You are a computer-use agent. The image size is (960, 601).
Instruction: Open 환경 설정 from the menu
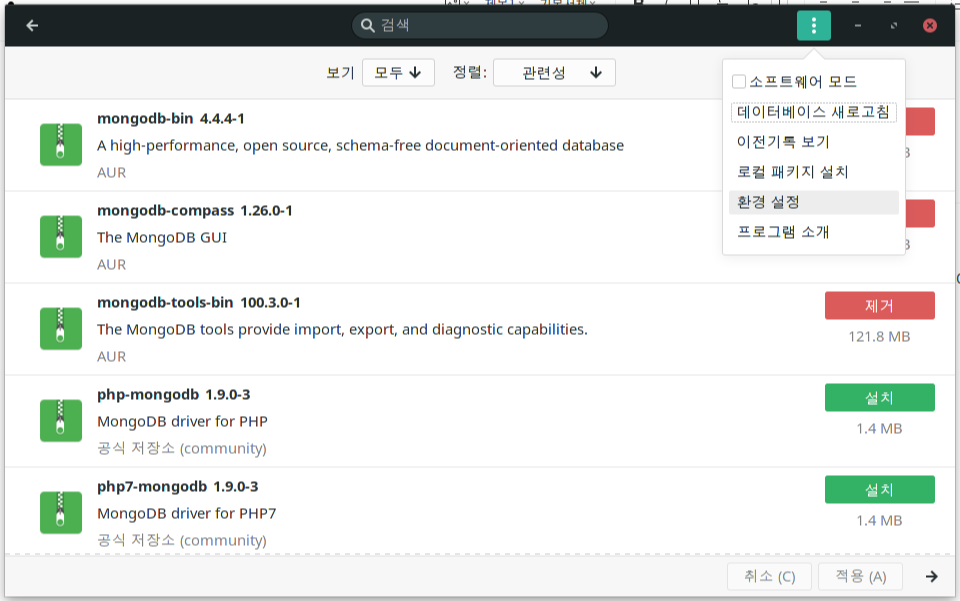point(814,202)
